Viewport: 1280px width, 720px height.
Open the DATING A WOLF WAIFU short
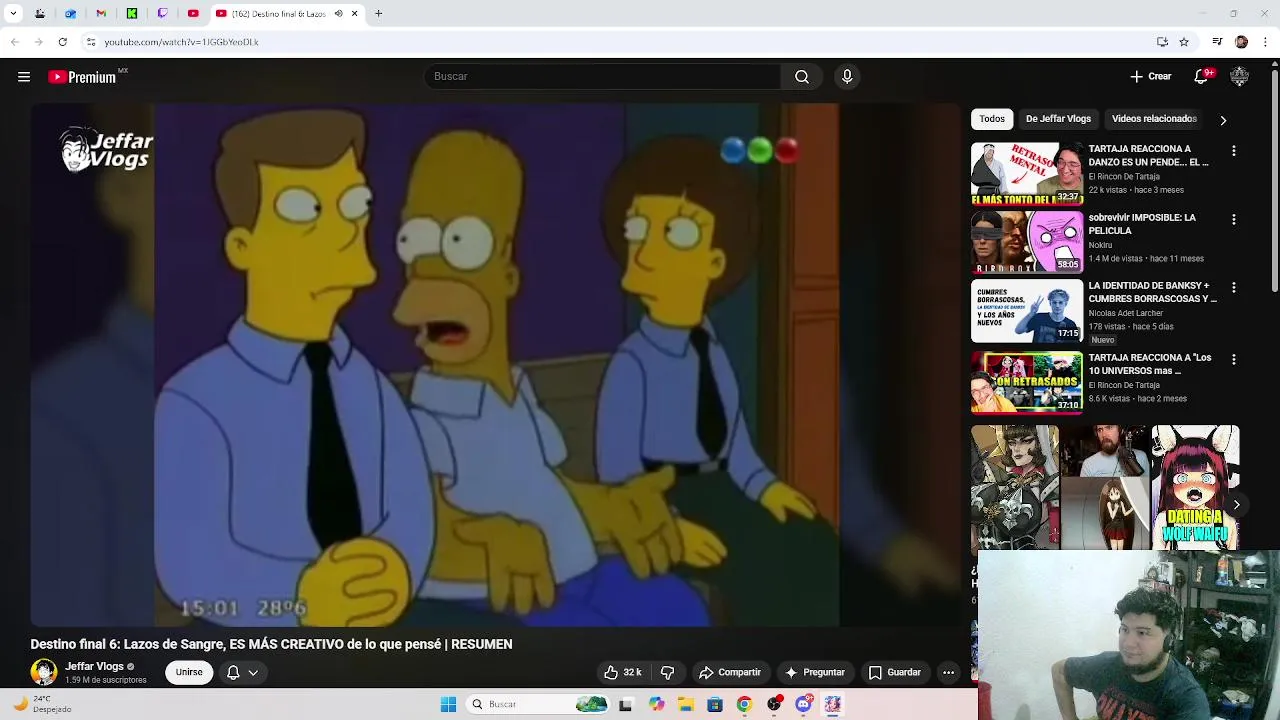[1195, 487]
